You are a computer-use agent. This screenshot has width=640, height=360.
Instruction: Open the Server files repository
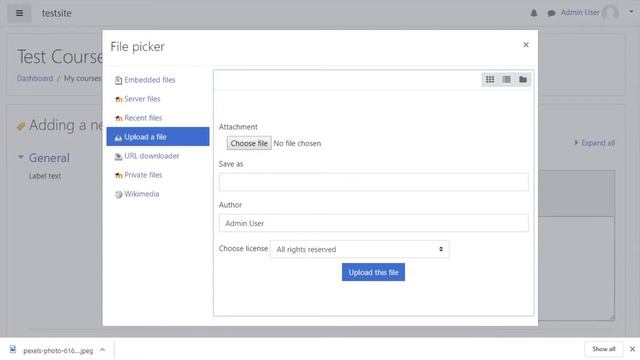point(142,99)
